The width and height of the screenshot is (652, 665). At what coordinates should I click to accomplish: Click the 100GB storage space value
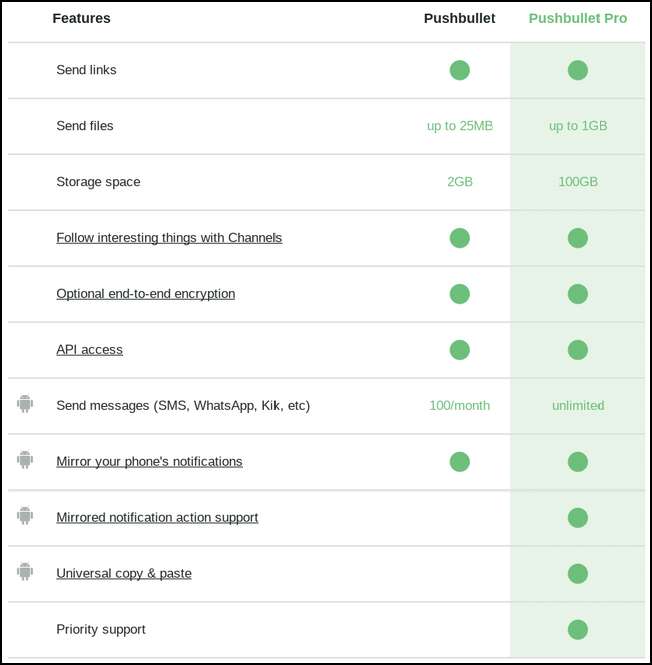pyautogui.click(x=578, y=182)
